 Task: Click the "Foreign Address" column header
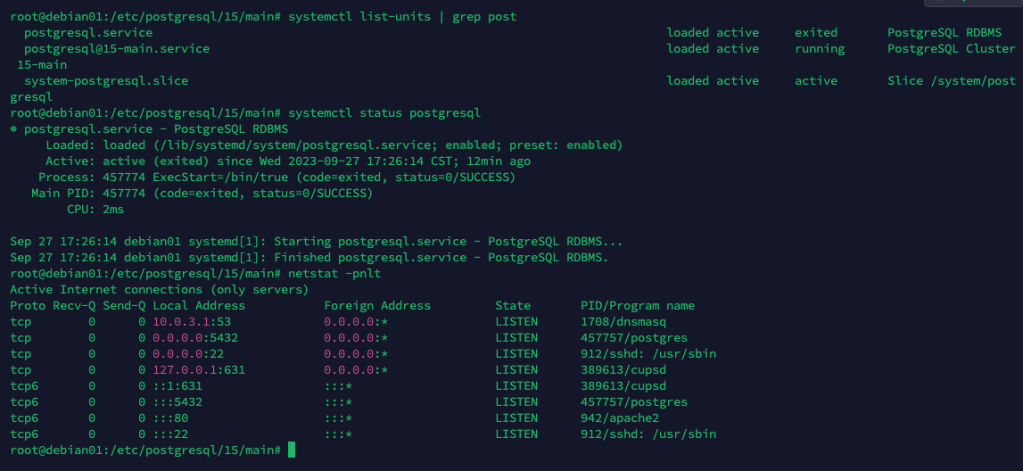pos(377,306)
